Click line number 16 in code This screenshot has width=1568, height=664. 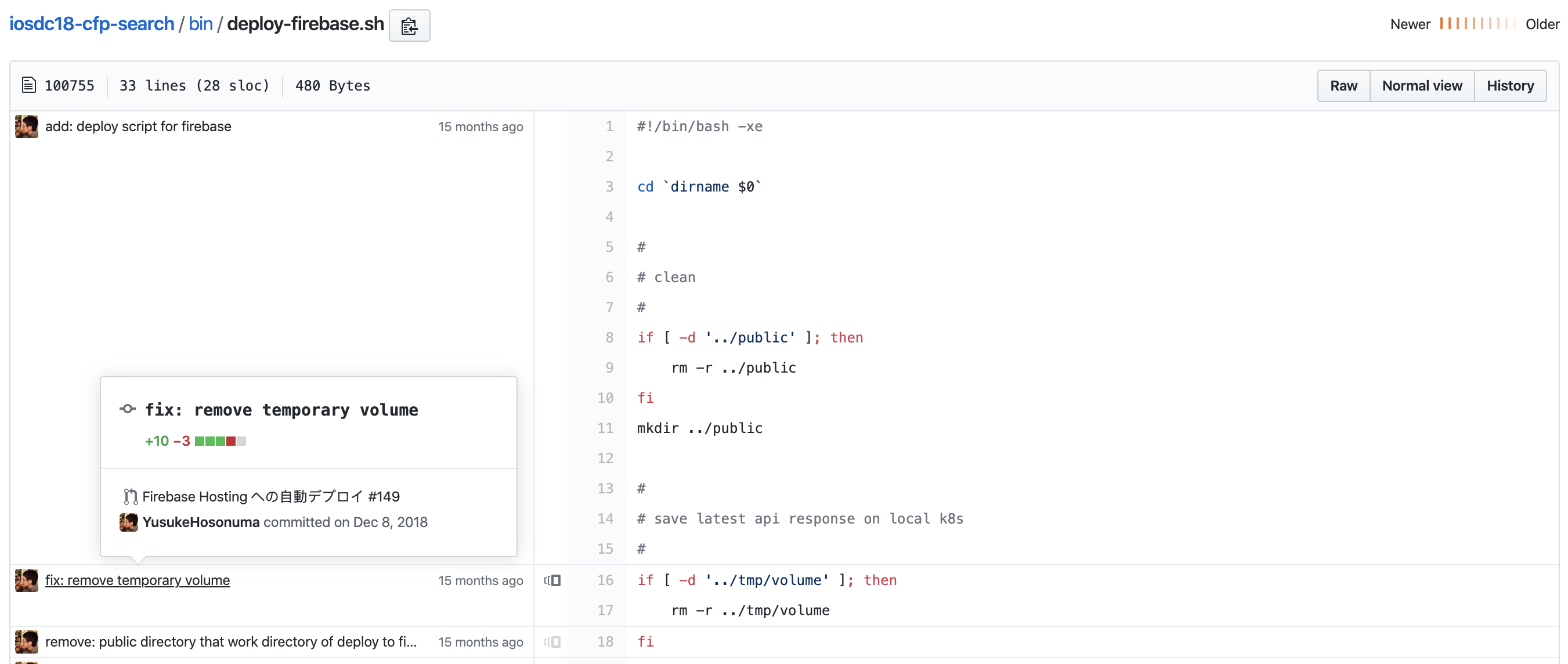tap(605, 580)
